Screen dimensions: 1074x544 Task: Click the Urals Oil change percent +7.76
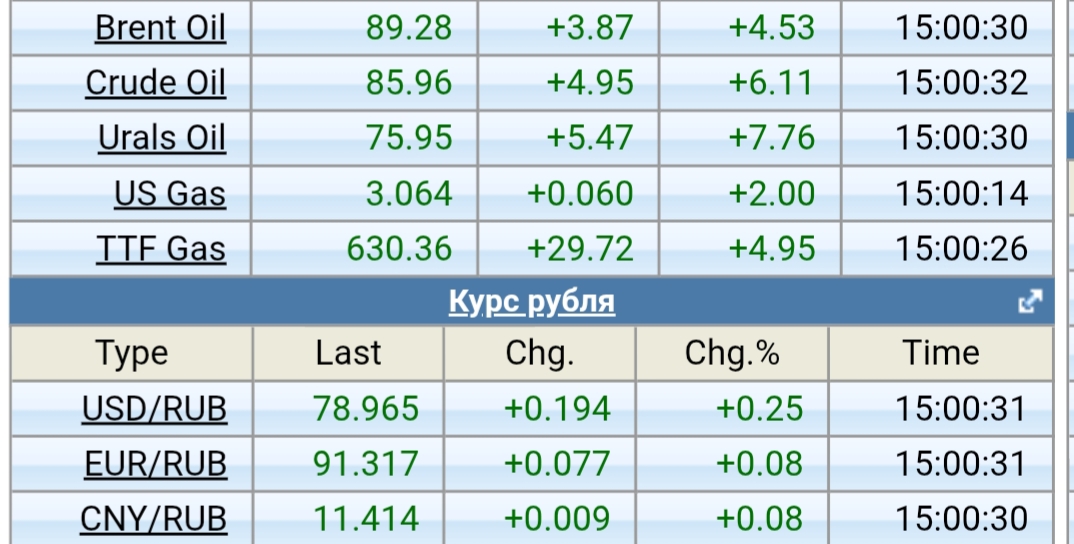(x=772, y=138)
